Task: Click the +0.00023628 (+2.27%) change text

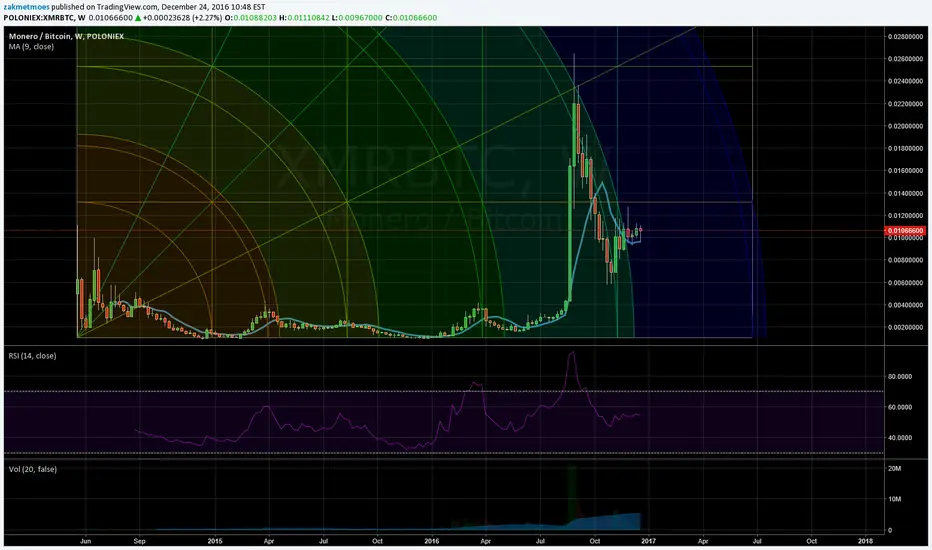Action: tap(182, 18)
